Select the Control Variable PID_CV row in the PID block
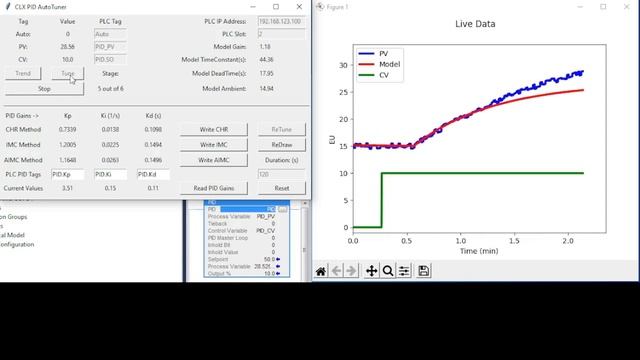Viewport: 640px width, 360px height. click(x=241, y=231)
